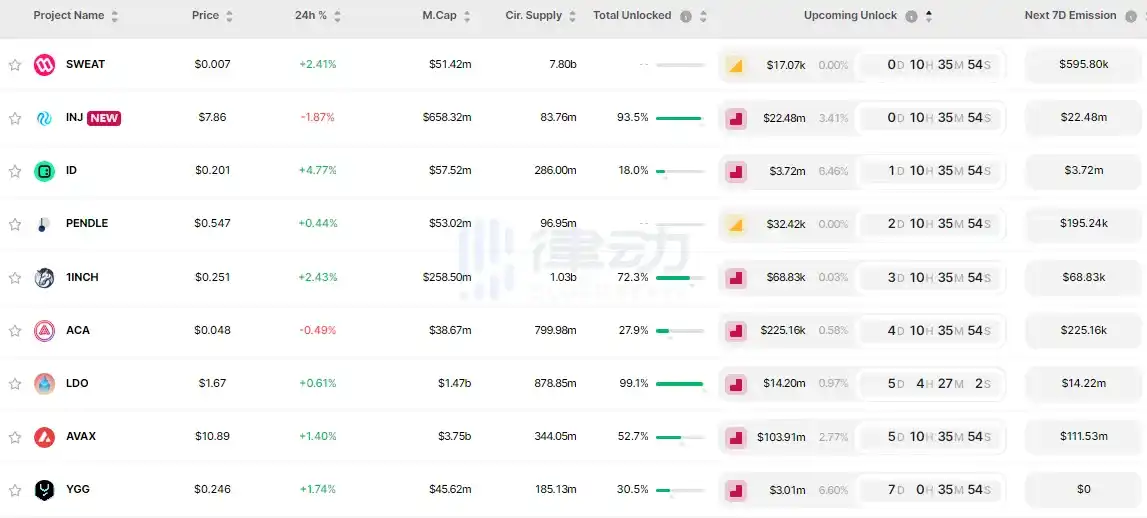Image resolution: width=1147 pixels, height=518 pixels.
Task: Click the 1INCH token logo icon
Action: (x=44, y=277)
